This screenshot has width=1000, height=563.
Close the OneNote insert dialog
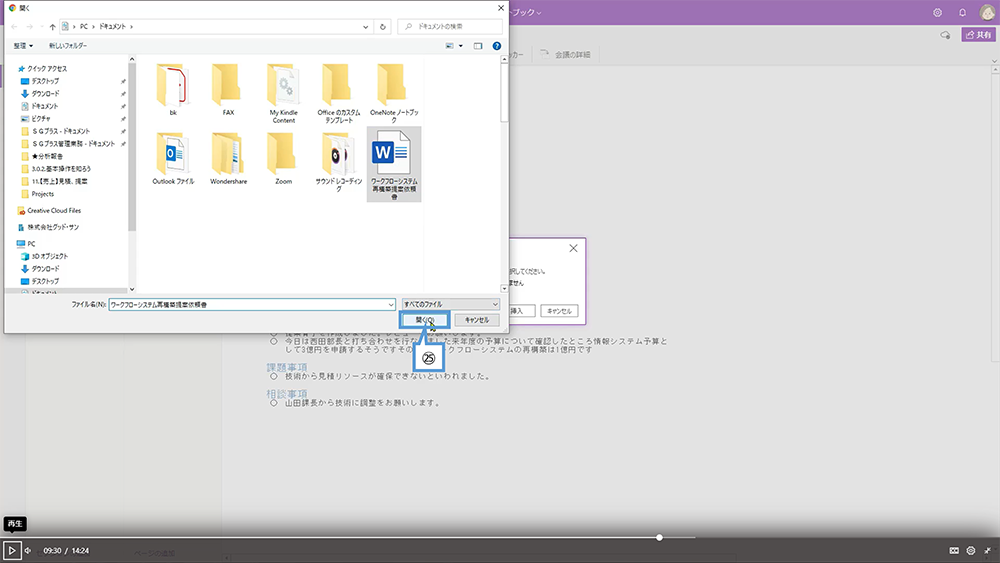click(573, 249)
